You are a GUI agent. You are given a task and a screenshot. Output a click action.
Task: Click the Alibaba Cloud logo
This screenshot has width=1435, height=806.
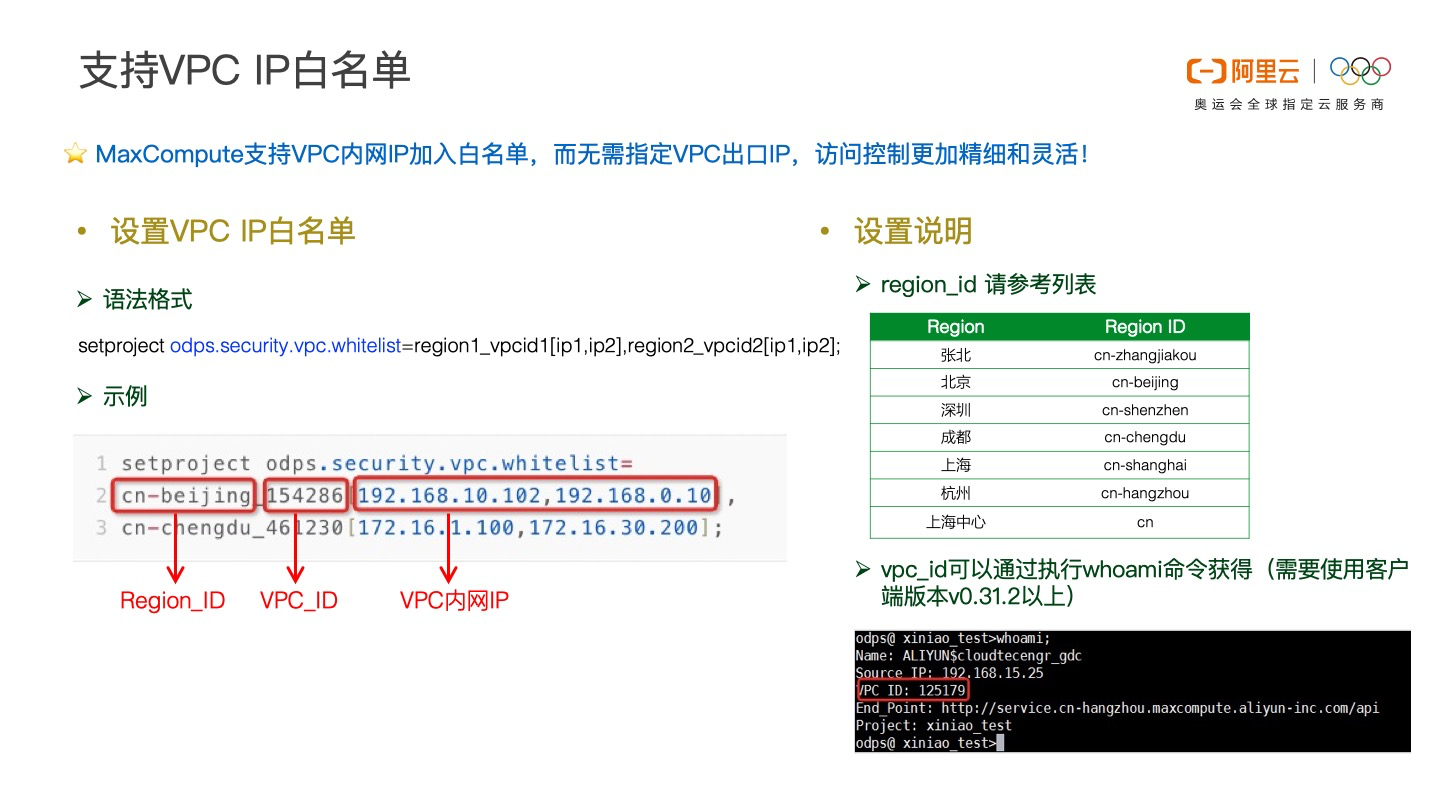pos(1243,71)
